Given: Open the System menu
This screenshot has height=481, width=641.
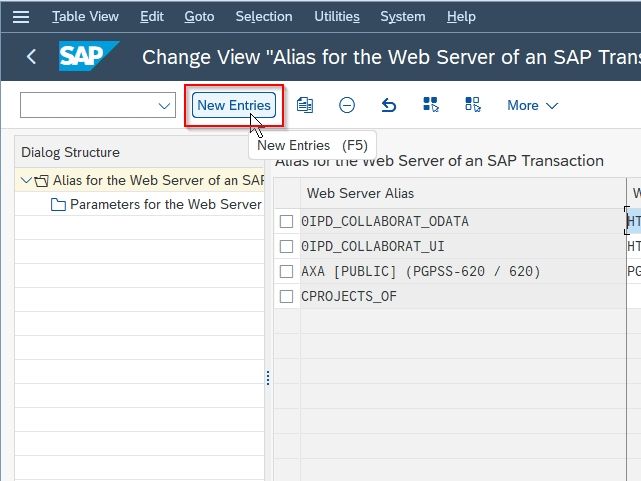Looking at the screenshot, I should click(x=403, y=17).
